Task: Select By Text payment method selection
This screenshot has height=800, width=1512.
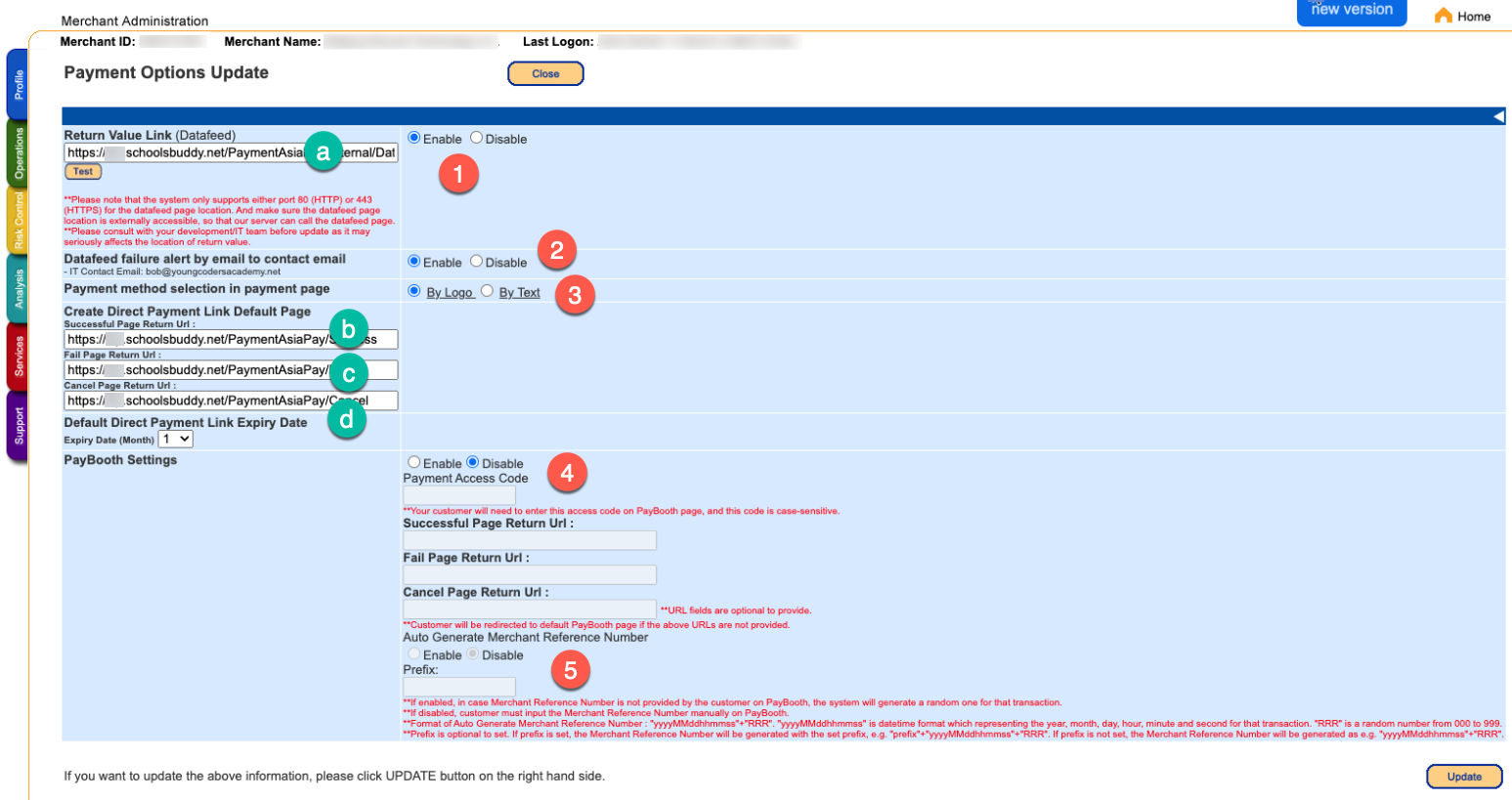Action: 487,291
